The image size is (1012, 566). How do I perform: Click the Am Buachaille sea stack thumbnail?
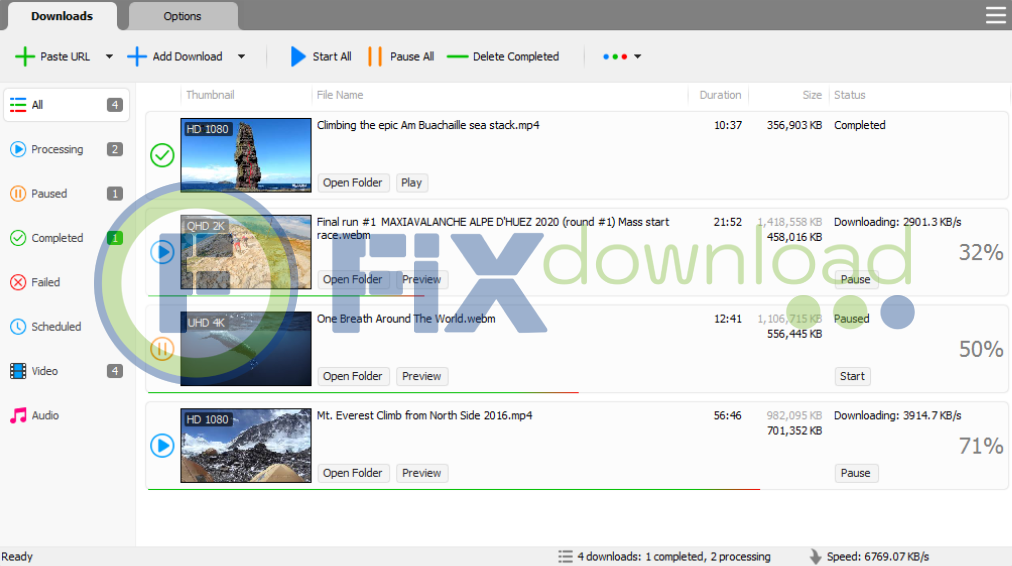click(x=246, y=155)
